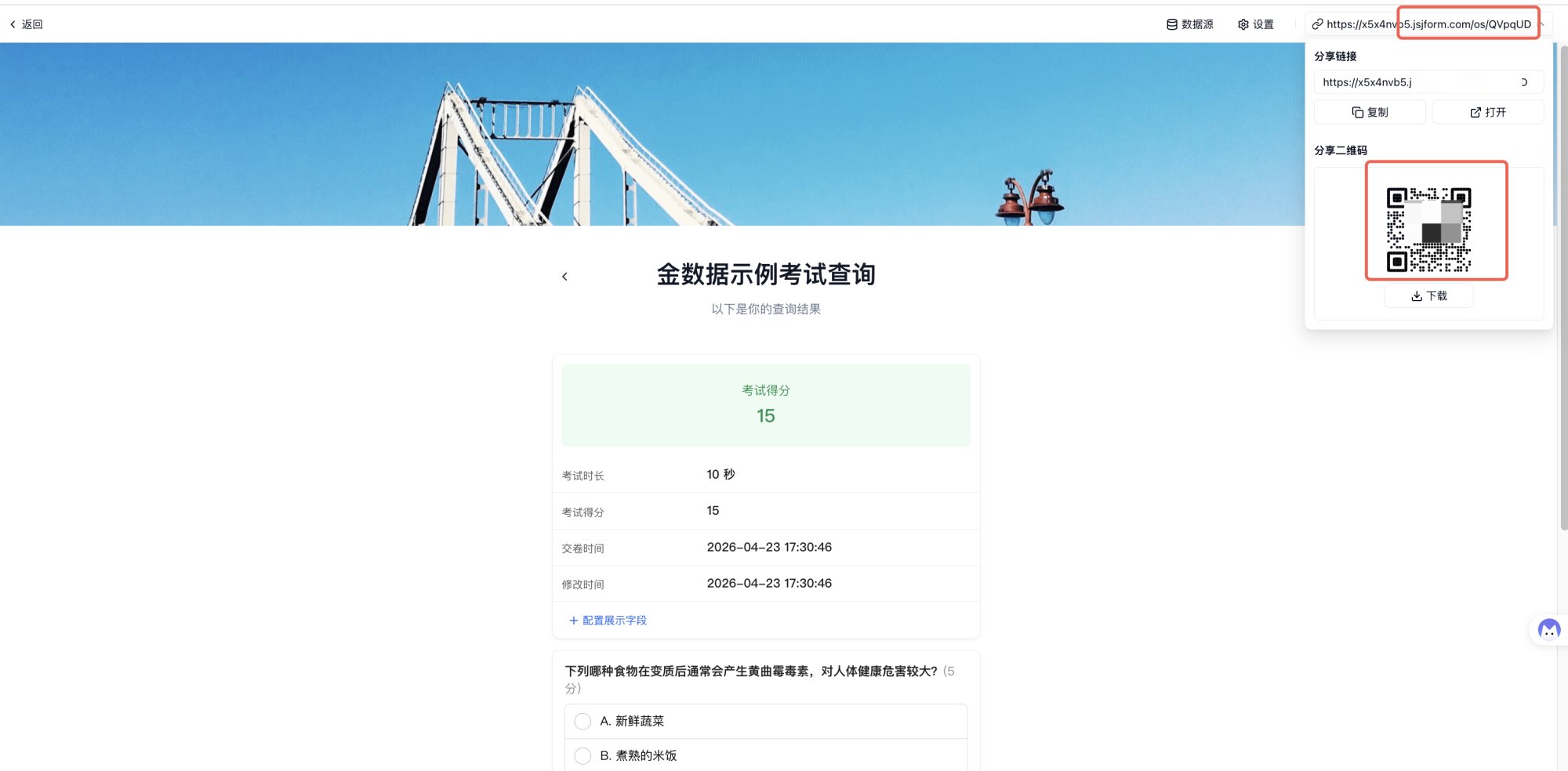Click the share QR code image
1568x771 pixels.
pos(1428,230)
